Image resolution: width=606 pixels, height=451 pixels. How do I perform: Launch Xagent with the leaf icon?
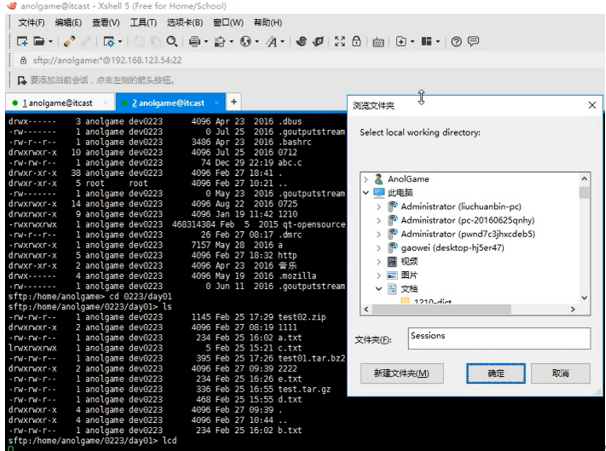click(318, 41)
